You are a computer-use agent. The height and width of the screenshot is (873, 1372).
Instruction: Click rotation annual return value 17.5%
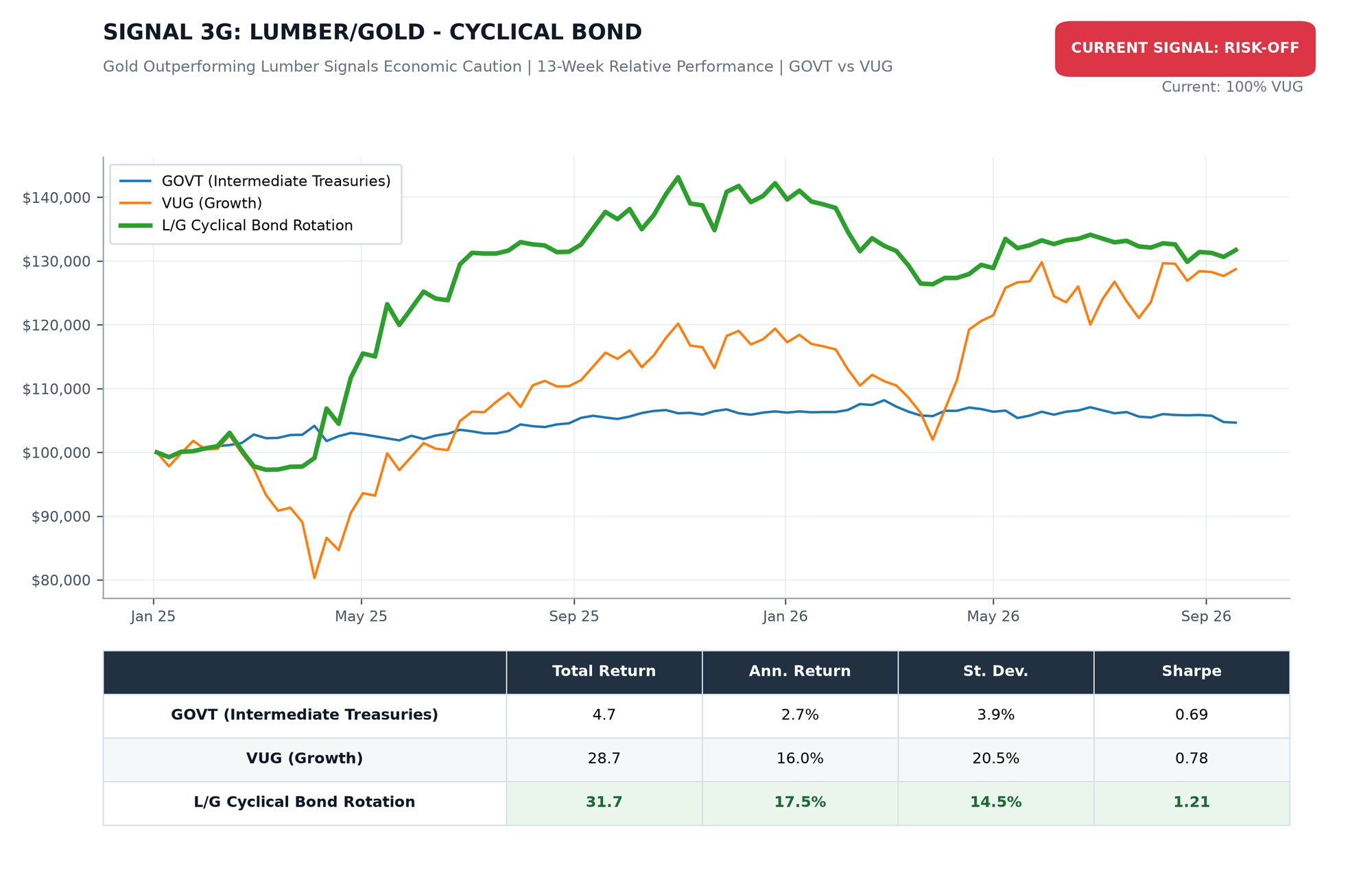click(x=800, y=802)
